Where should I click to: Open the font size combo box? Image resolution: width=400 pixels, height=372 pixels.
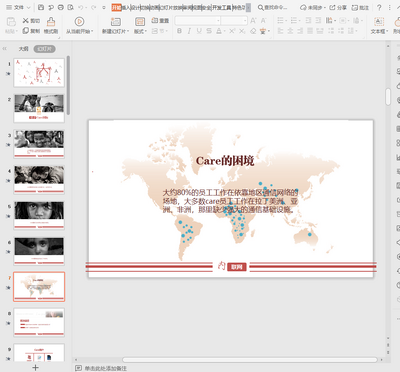coord(234,21)
